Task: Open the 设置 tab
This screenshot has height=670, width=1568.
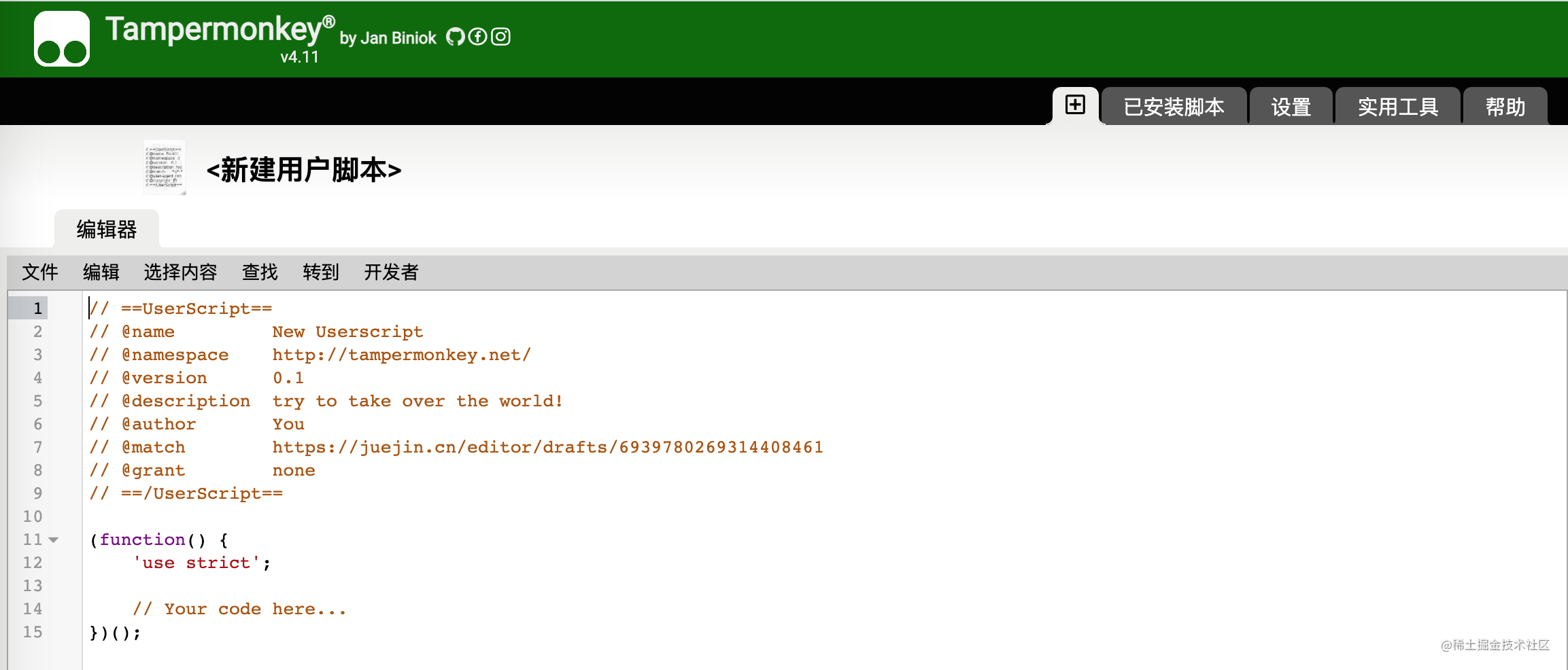Action: 1291,107
